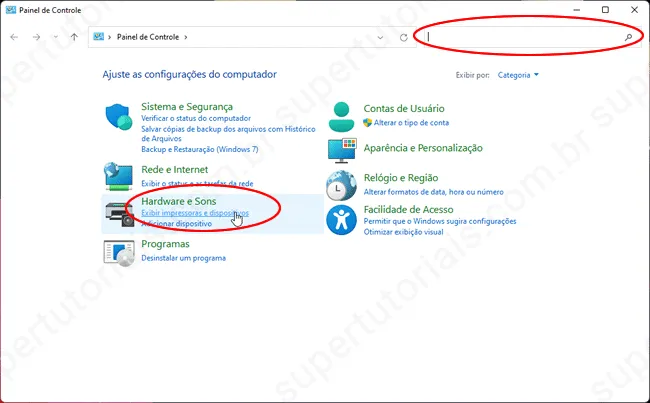The height and width of the screenshot is (403, 650).
Task: Refresh the Control Panel view
Action: point(404,37)
